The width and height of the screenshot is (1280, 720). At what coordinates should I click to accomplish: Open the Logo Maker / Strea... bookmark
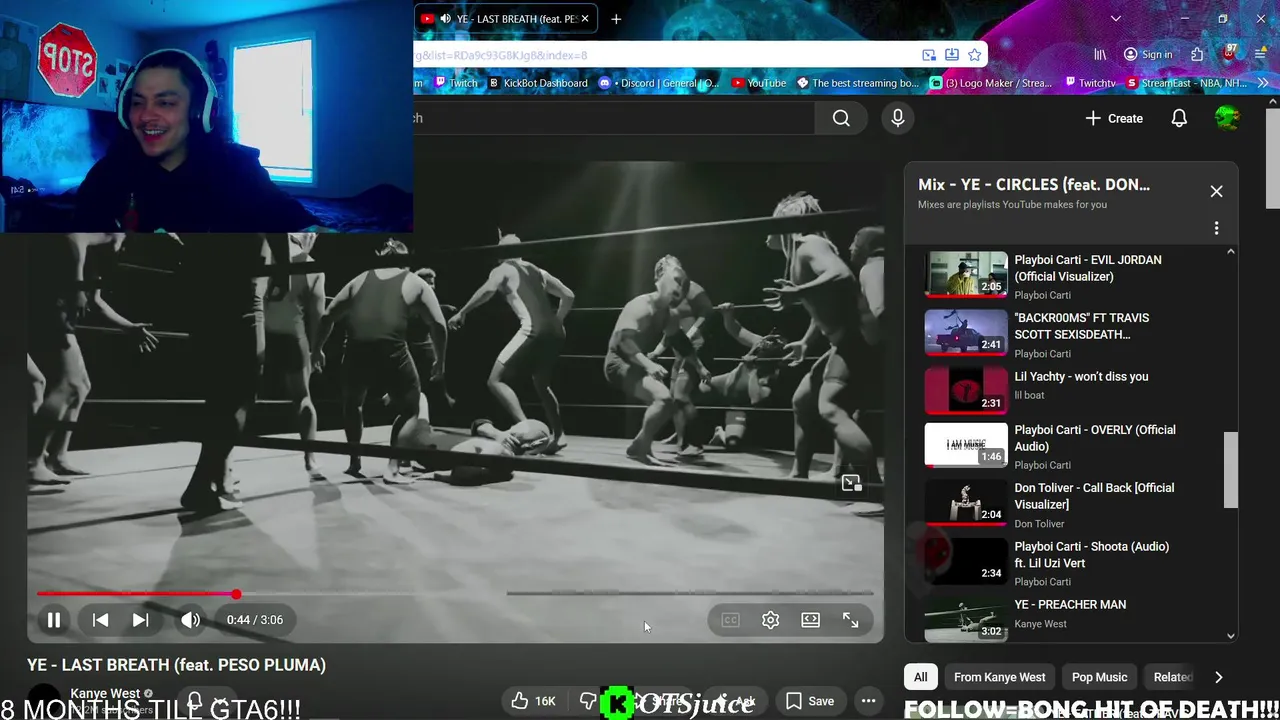(991, 83)
